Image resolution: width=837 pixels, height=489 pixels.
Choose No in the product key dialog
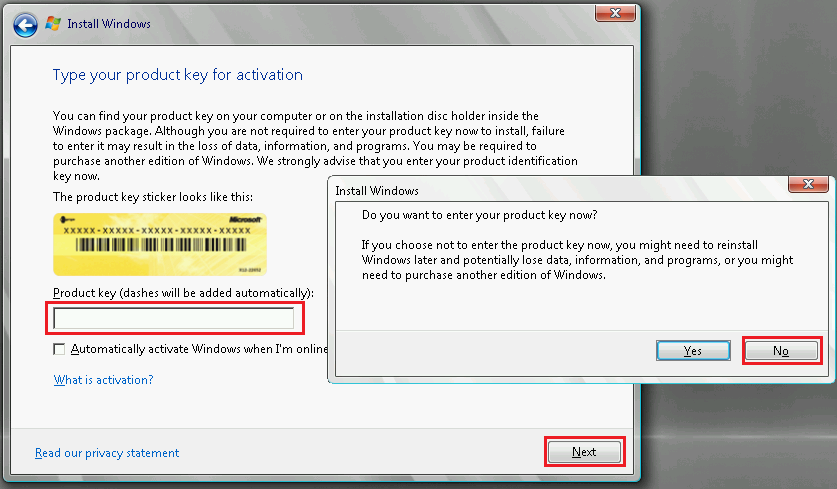pos(781,351)
